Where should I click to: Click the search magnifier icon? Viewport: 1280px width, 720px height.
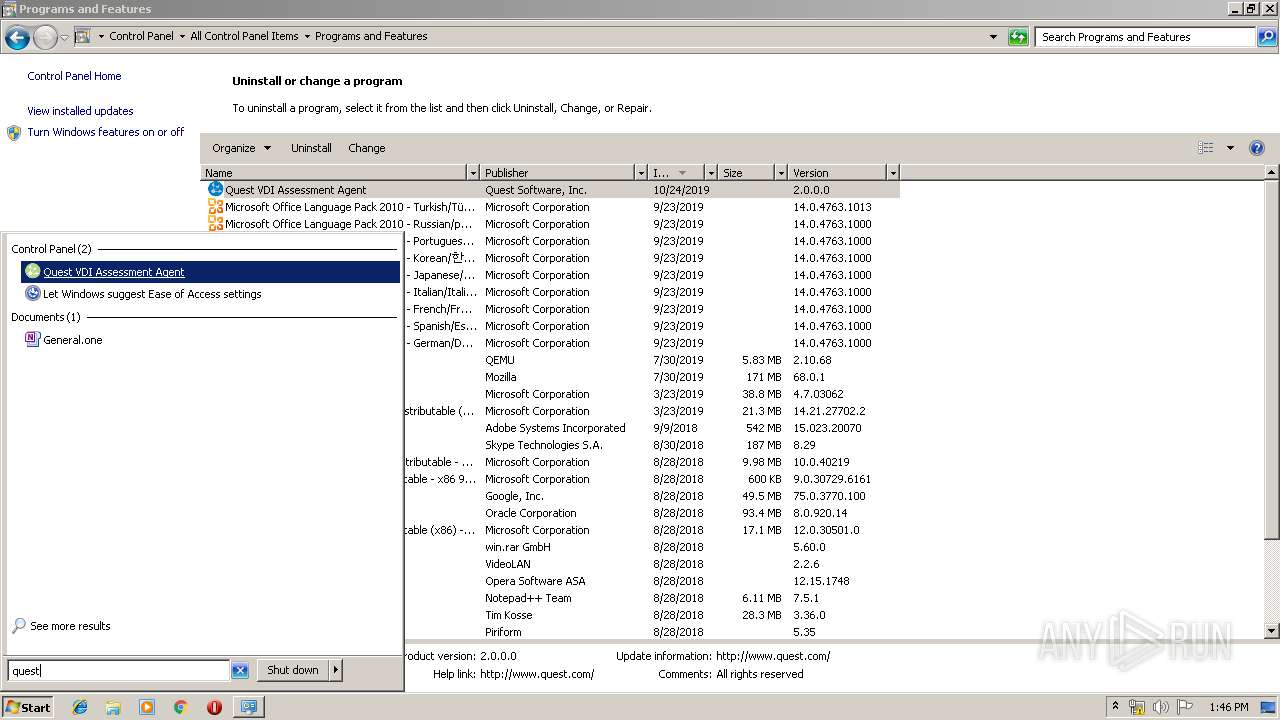click(x=1266, y=37)
